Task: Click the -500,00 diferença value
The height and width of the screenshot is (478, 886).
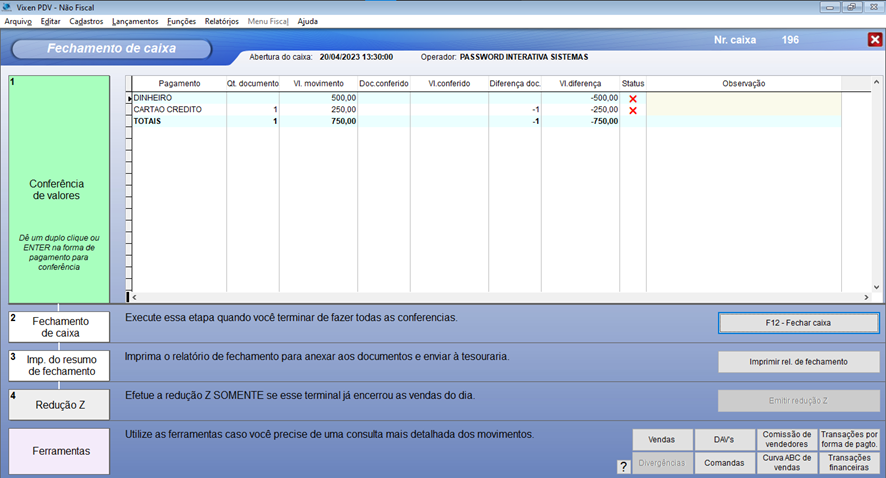Action: click(x=604, y=98)
